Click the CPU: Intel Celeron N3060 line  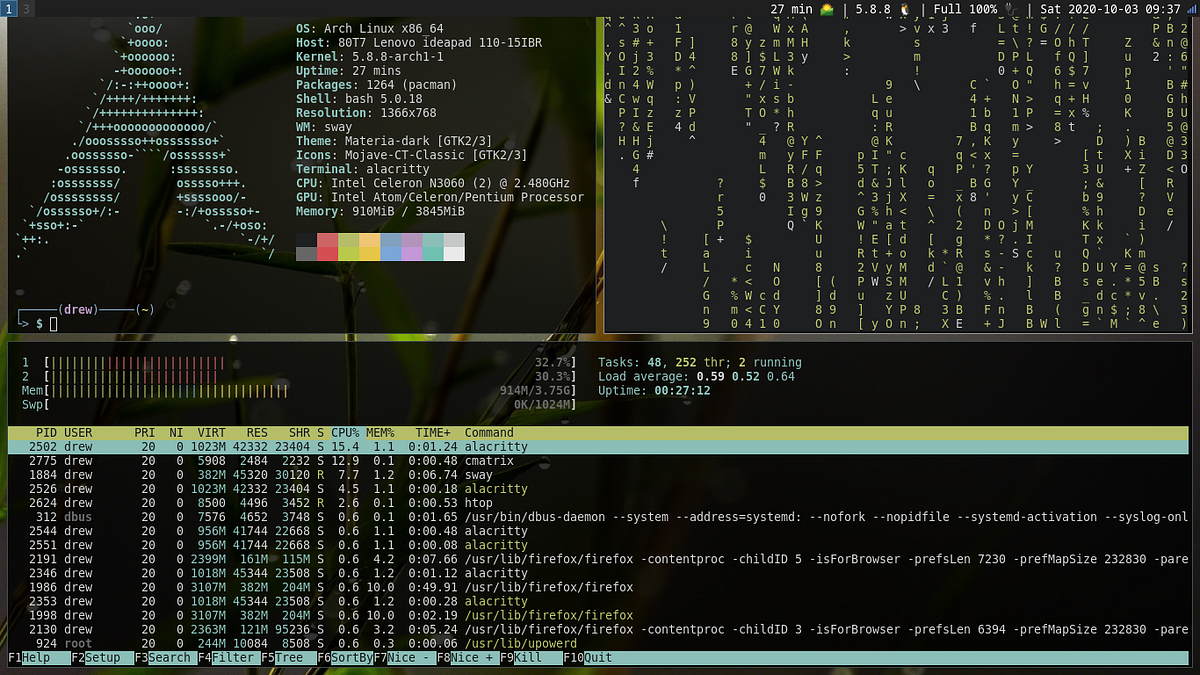[x=433, y=183]
